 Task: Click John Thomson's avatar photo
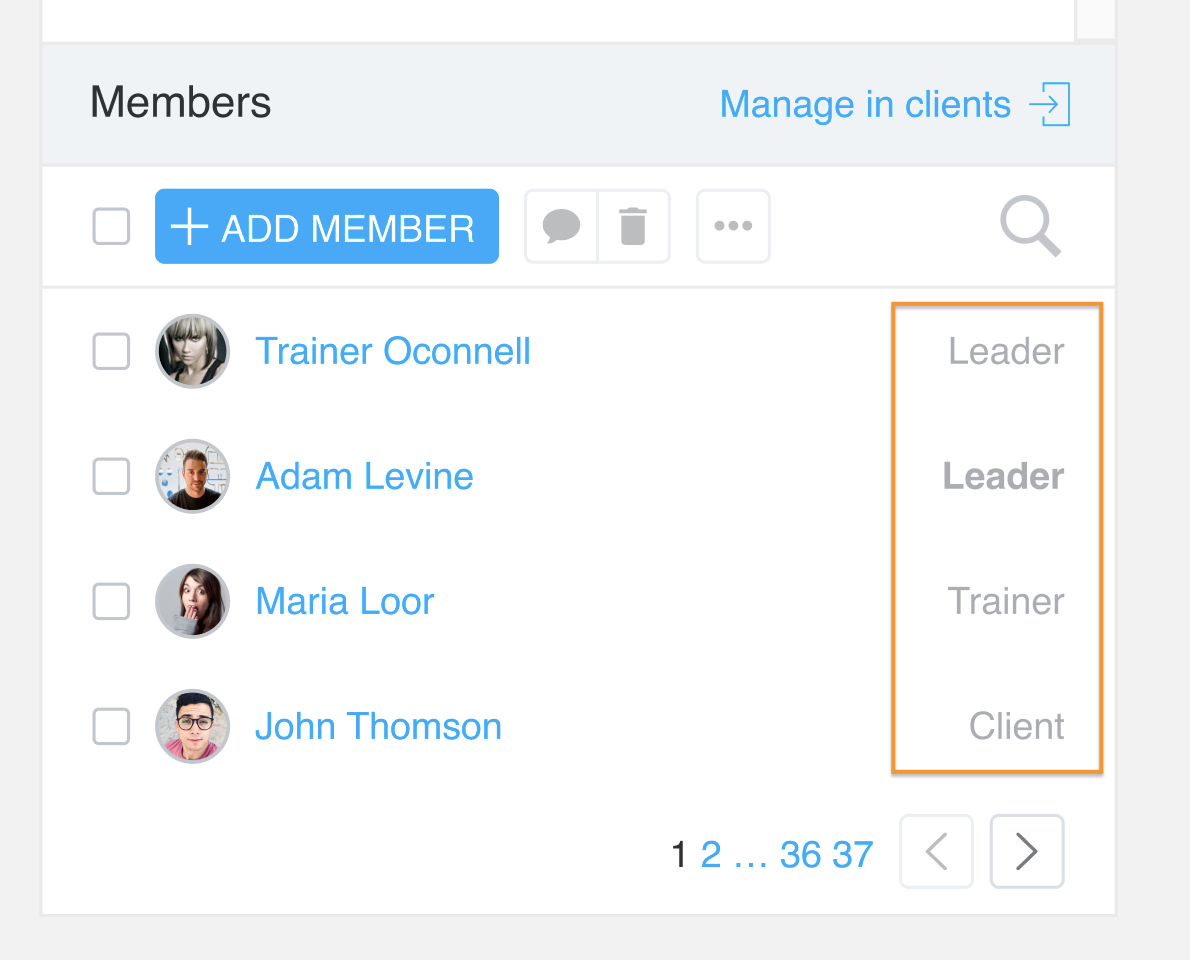click(x=193, y=726)
